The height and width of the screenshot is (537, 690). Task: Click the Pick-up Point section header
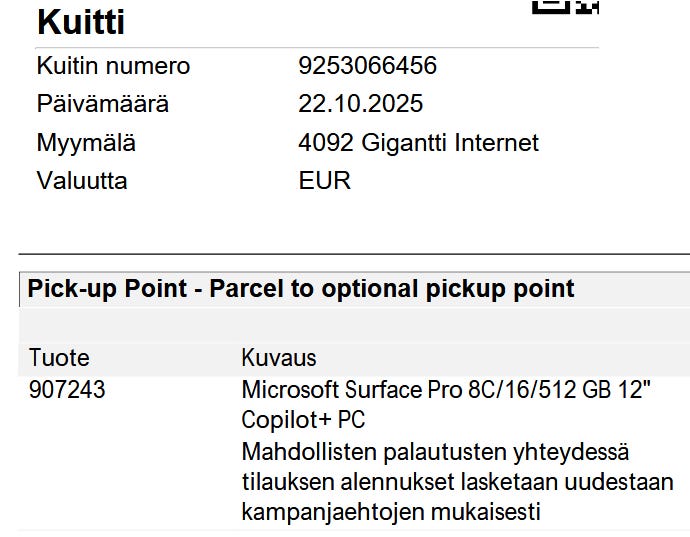(x=301, y=289)
